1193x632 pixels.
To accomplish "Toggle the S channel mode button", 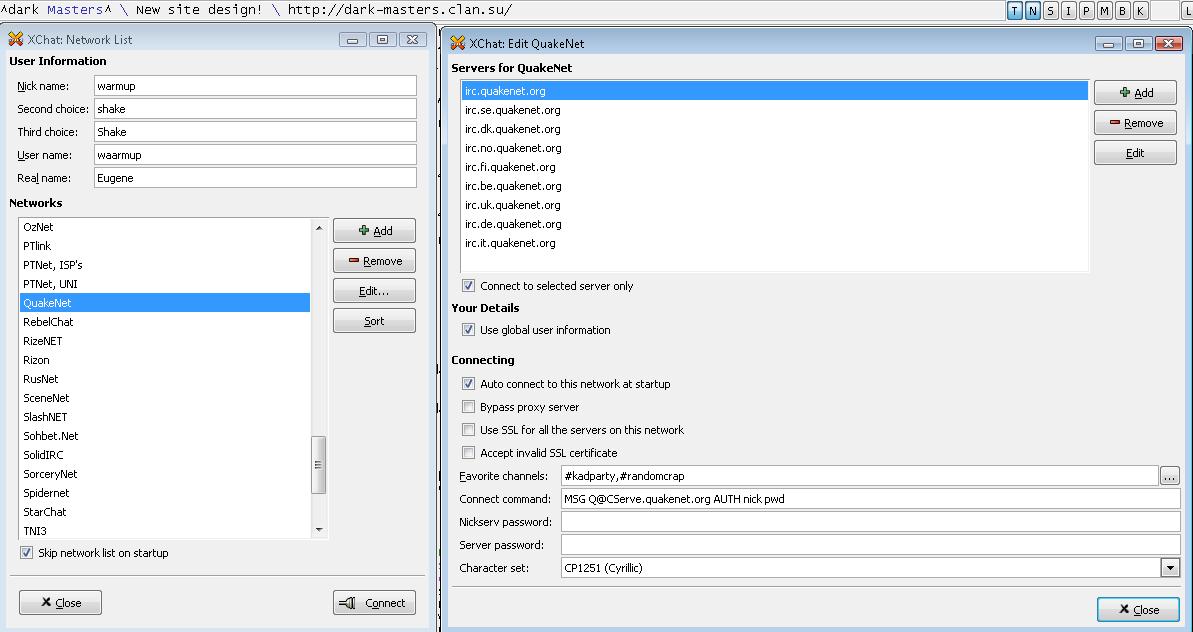I will [1051, 11].
